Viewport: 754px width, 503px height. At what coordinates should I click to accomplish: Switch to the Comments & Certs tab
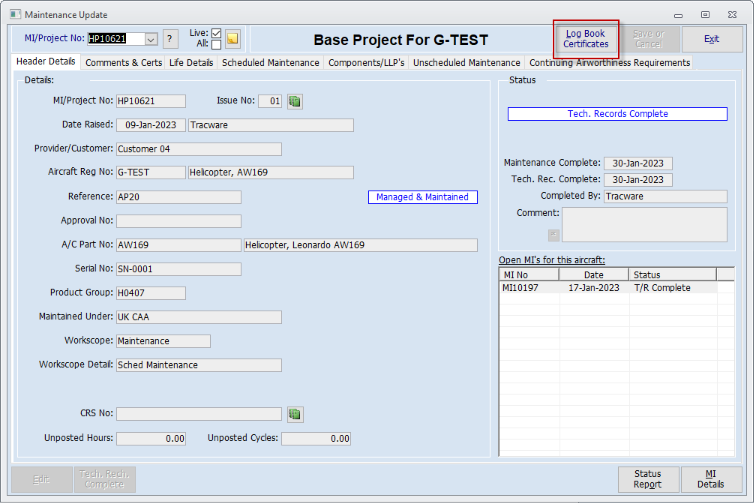[123, 63]
